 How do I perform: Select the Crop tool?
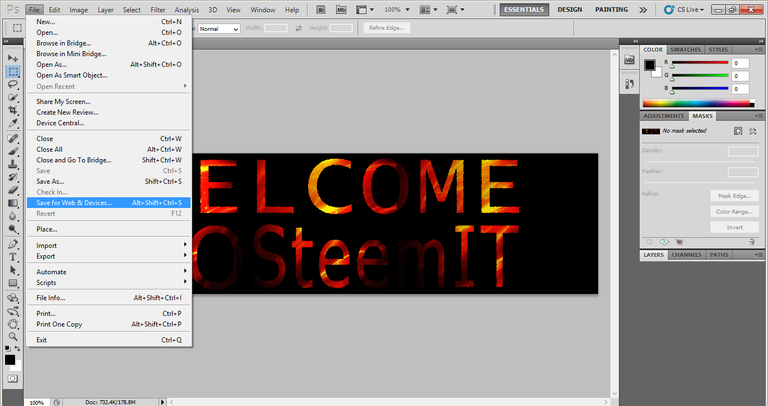[13, 110]
